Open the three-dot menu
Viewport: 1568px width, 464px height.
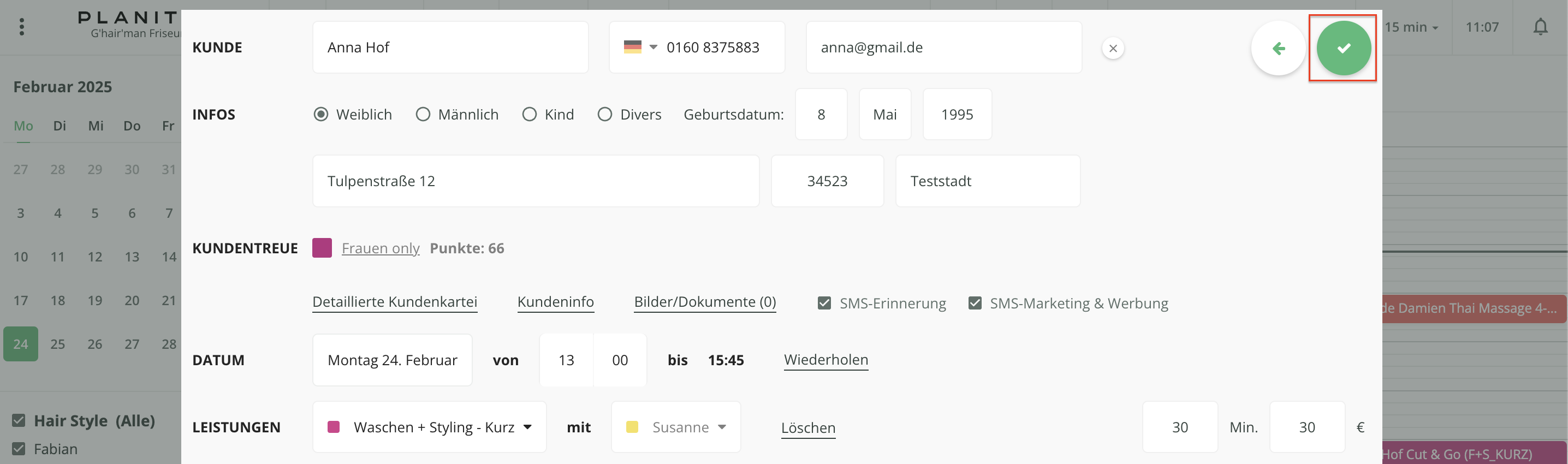(22, 27)
